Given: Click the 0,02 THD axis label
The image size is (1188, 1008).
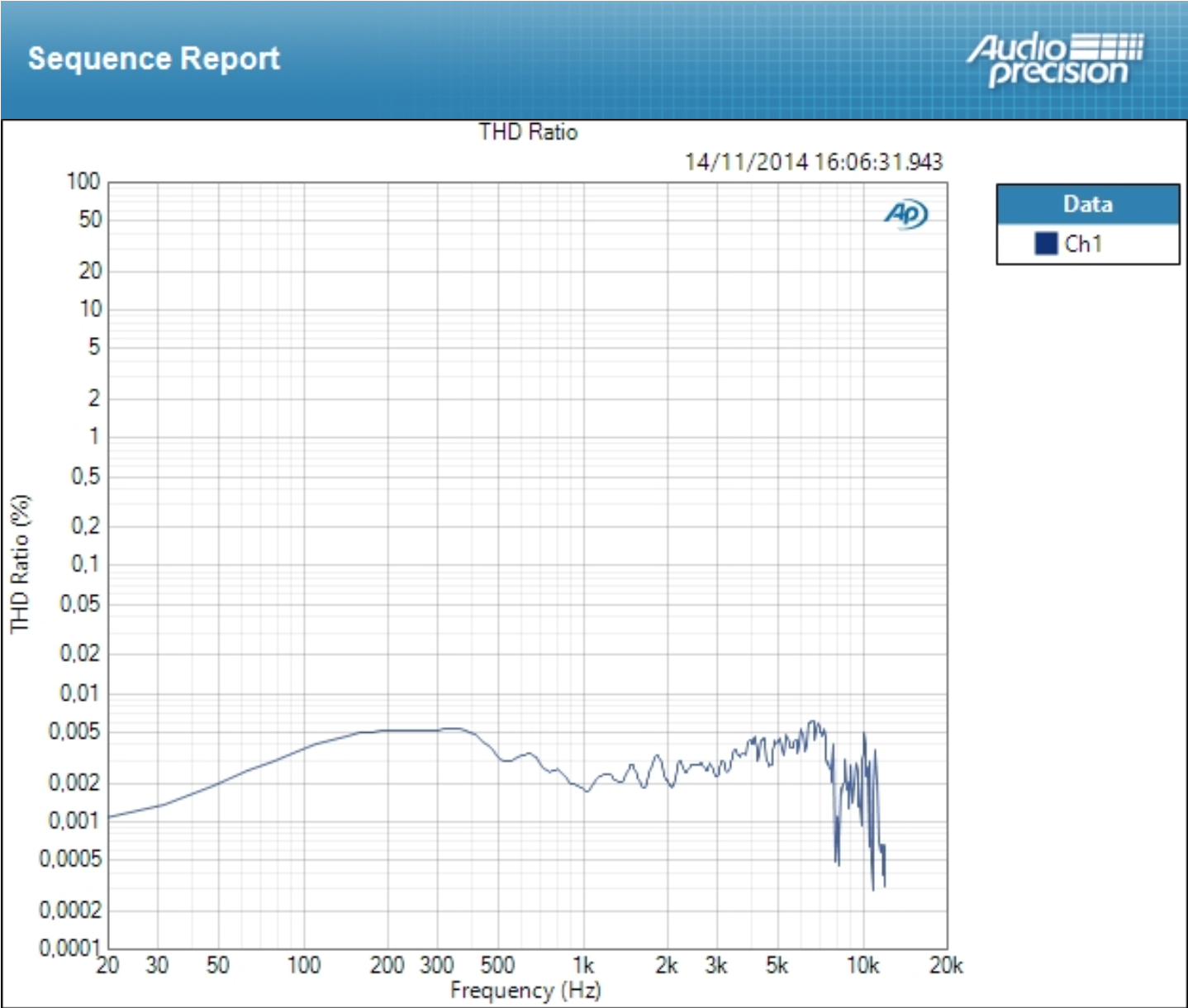Looking at the screenshot, I should [80, 654].
